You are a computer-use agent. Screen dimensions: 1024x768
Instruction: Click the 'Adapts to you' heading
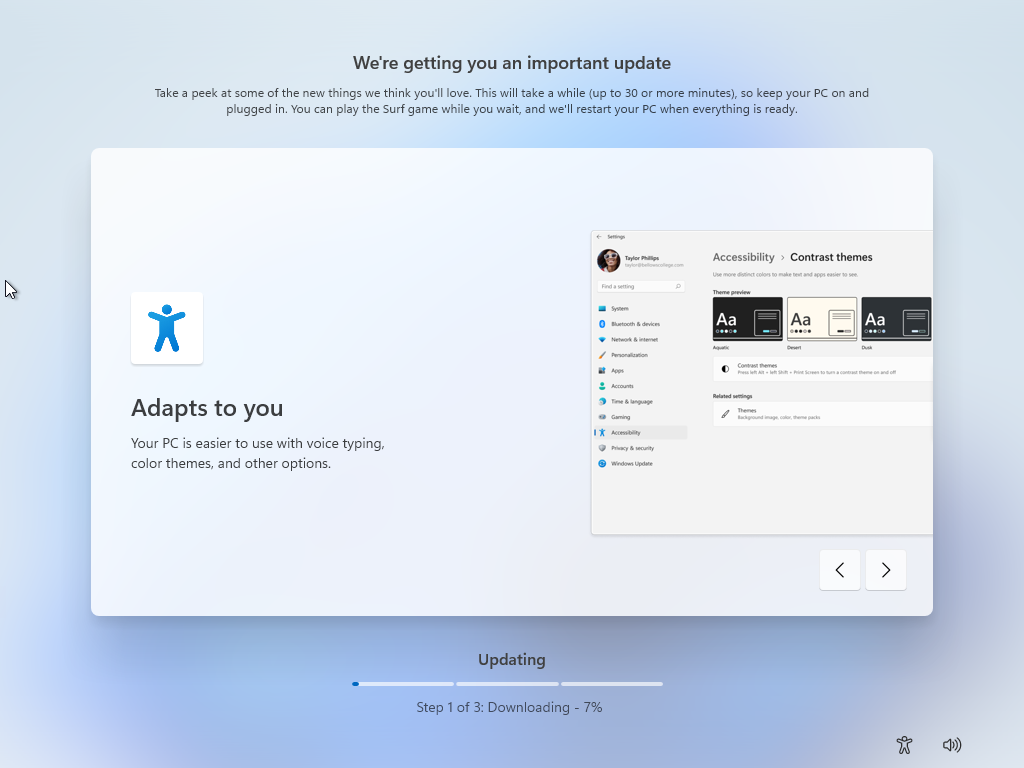click(x=207, y=408)
